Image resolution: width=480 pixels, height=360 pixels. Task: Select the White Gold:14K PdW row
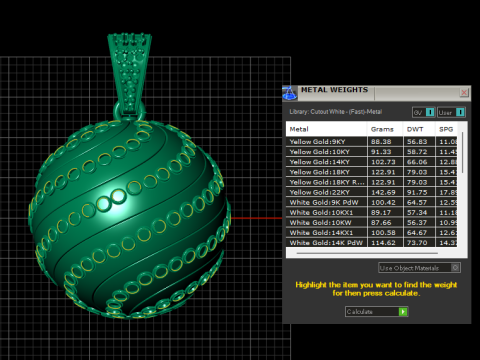coord(371,243)
